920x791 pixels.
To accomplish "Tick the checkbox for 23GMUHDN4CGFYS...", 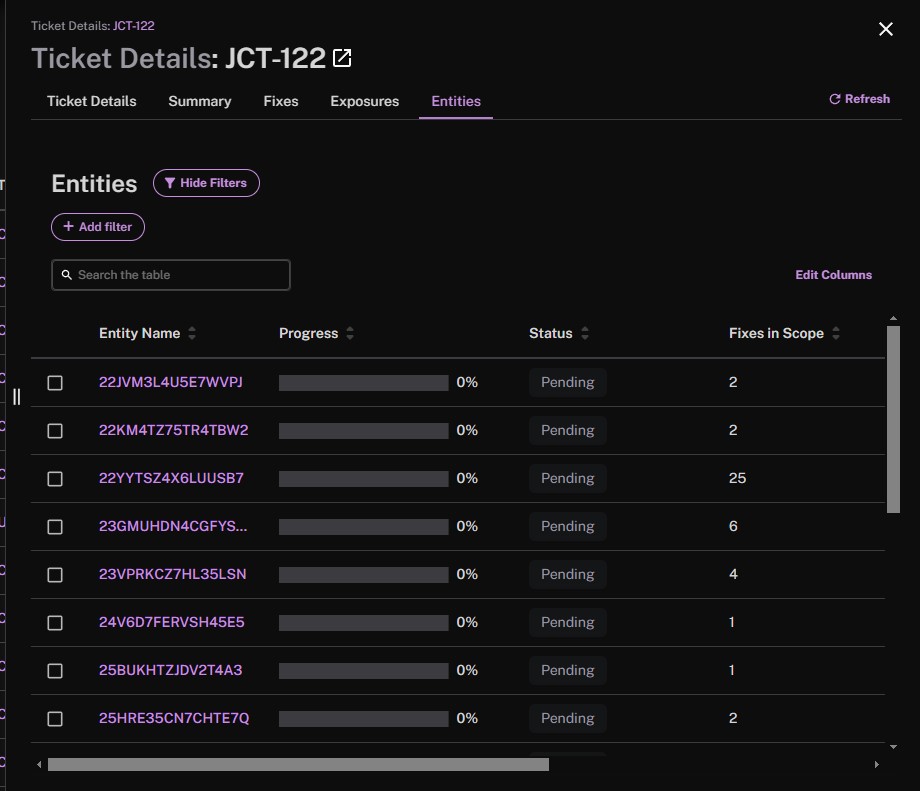I will 55,527.
